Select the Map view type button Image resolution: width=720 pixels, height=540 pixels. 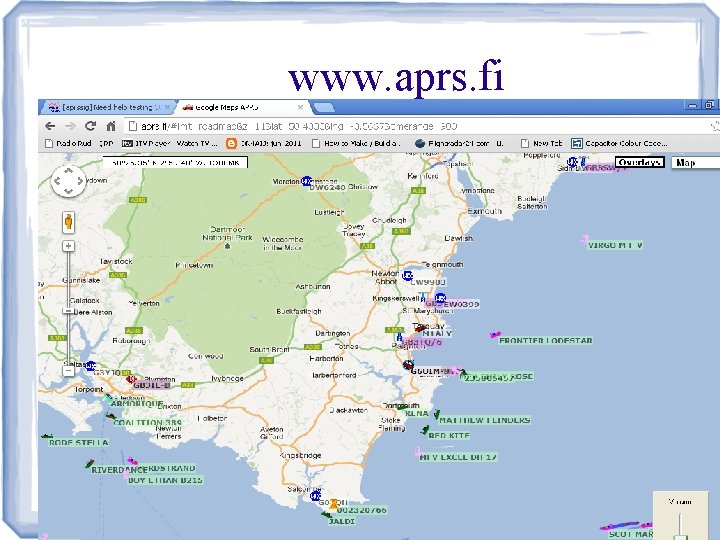695,162
